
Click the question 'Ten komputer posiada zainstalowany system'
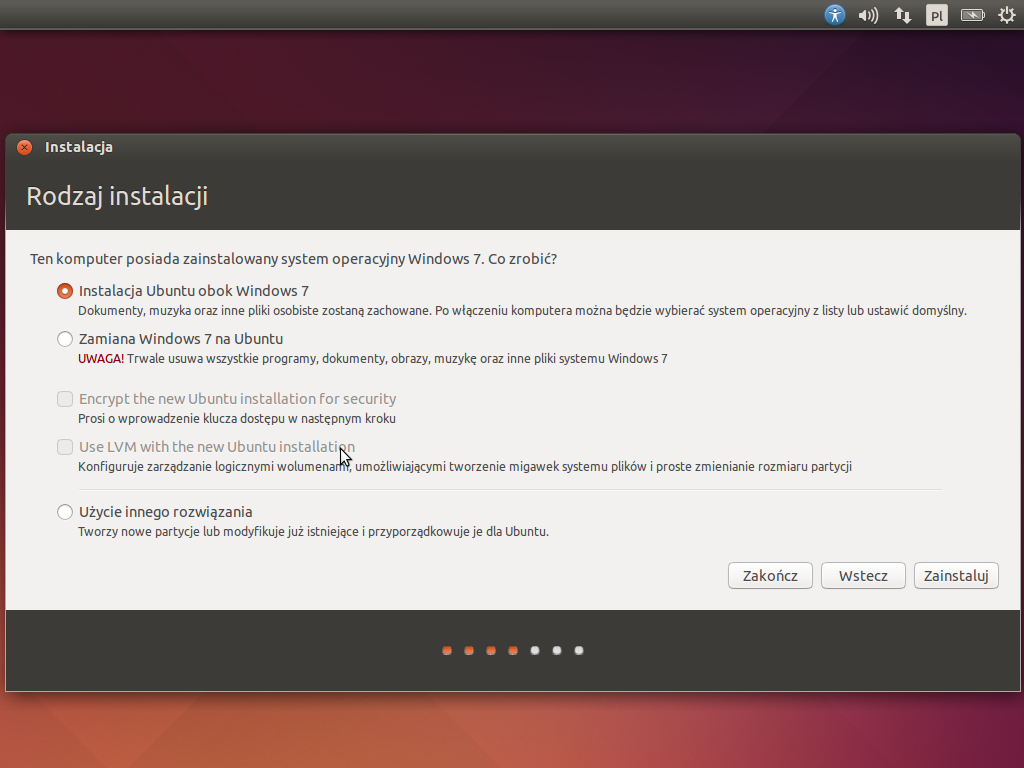217,259
